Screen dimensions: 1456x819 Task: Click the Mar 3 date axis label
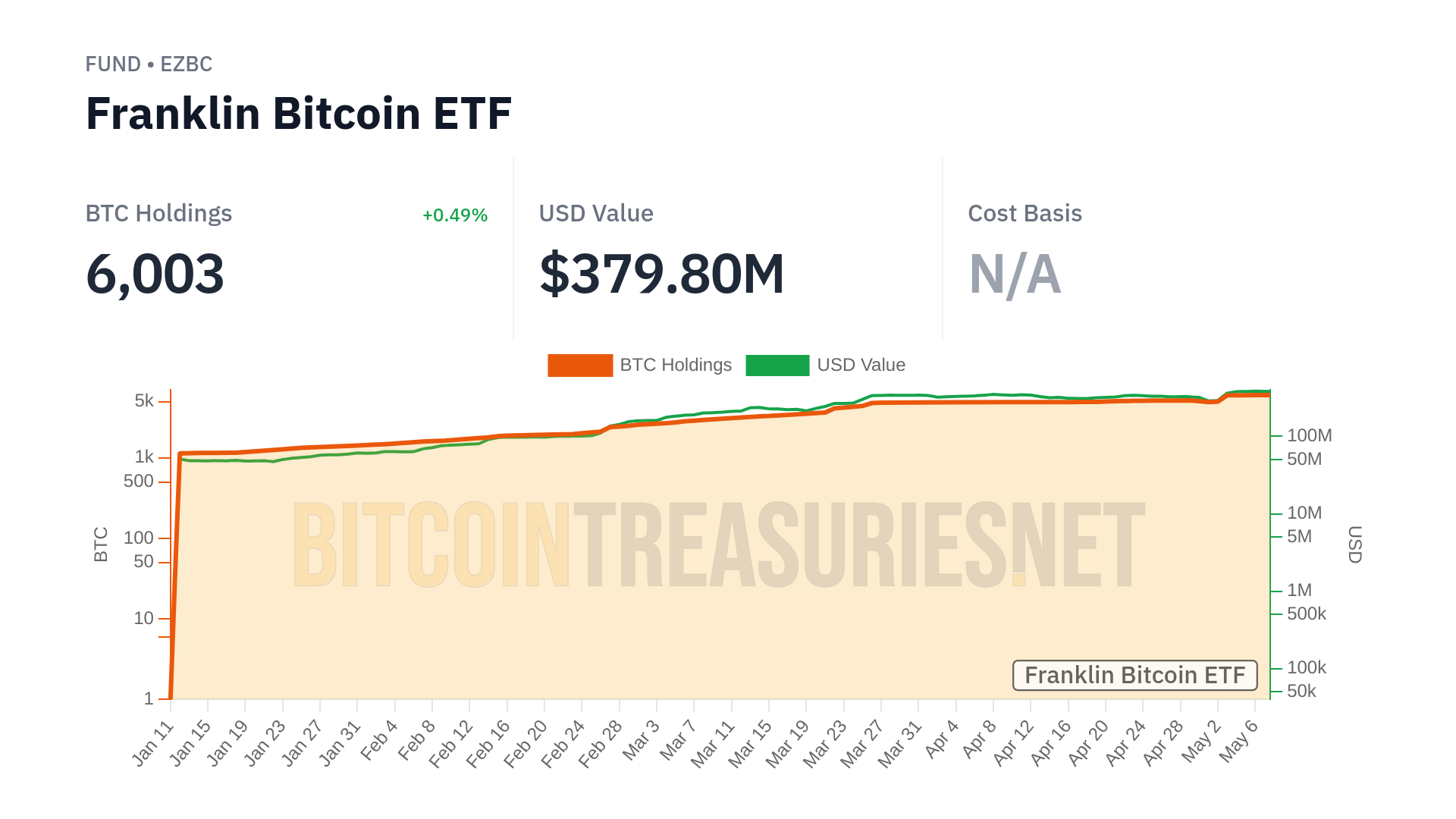(x=642, y=740)
